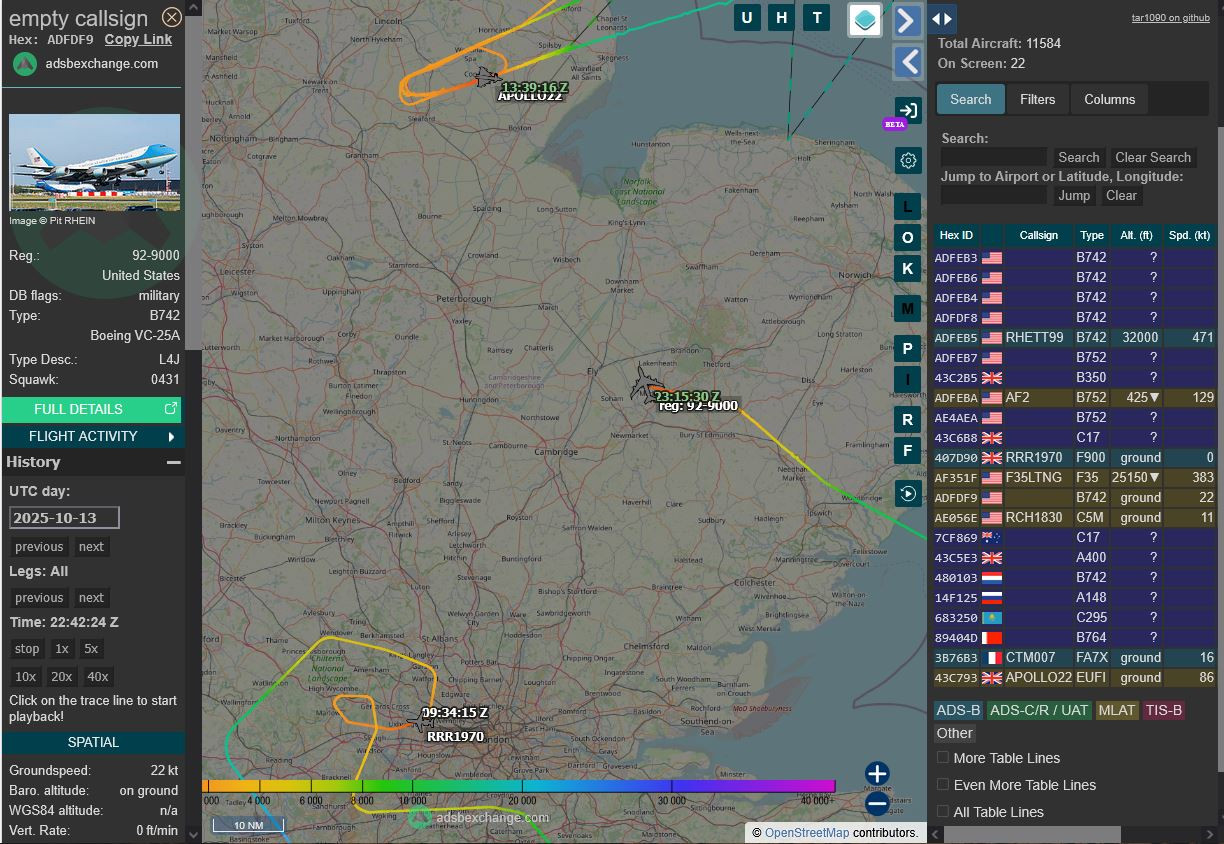The width and height of the screenshot is (1224, 844).
Task: Click the replay playback circle icon
Action: (908, 493)
